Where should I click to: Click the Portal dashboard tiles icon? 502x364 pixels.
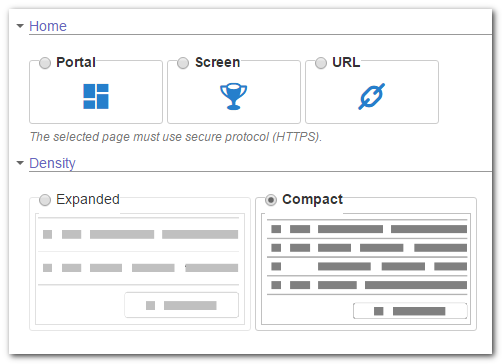coord(96,96)
